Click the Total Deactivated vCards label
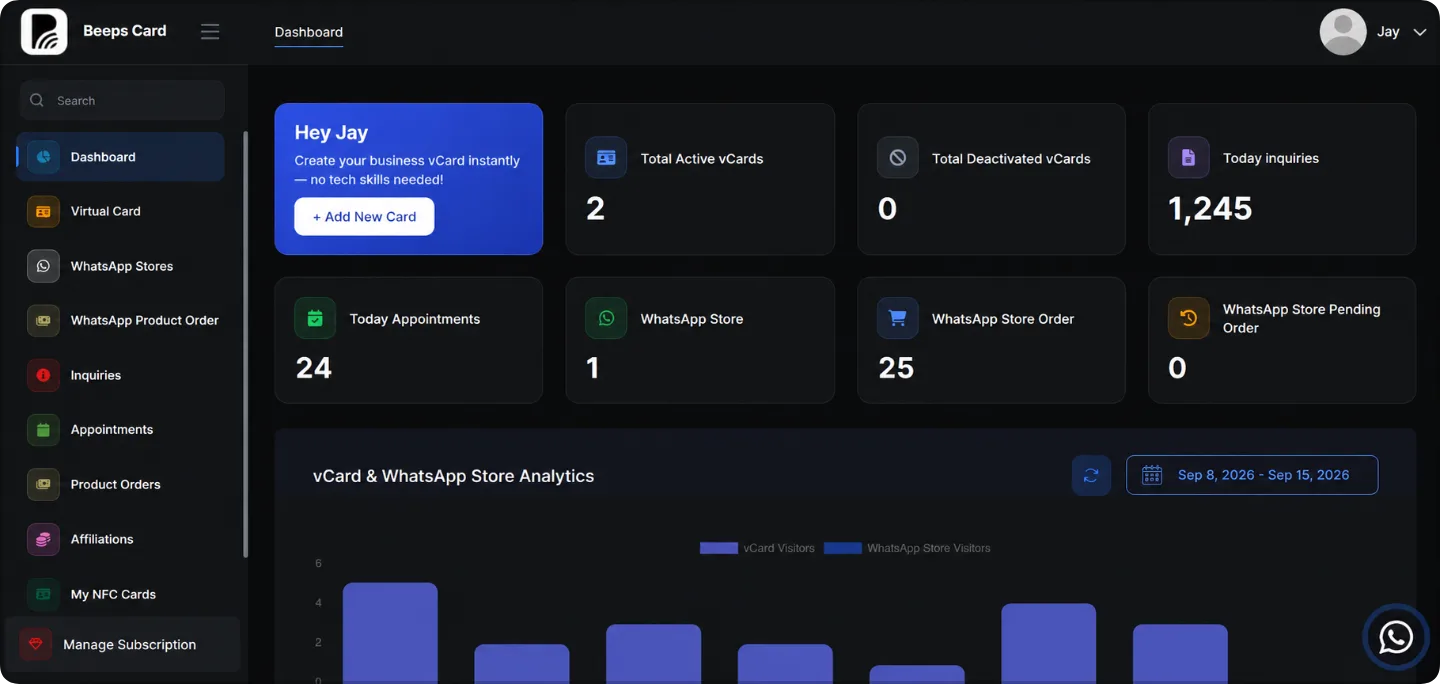1440x684 pixels. (x=1011, y=158)
